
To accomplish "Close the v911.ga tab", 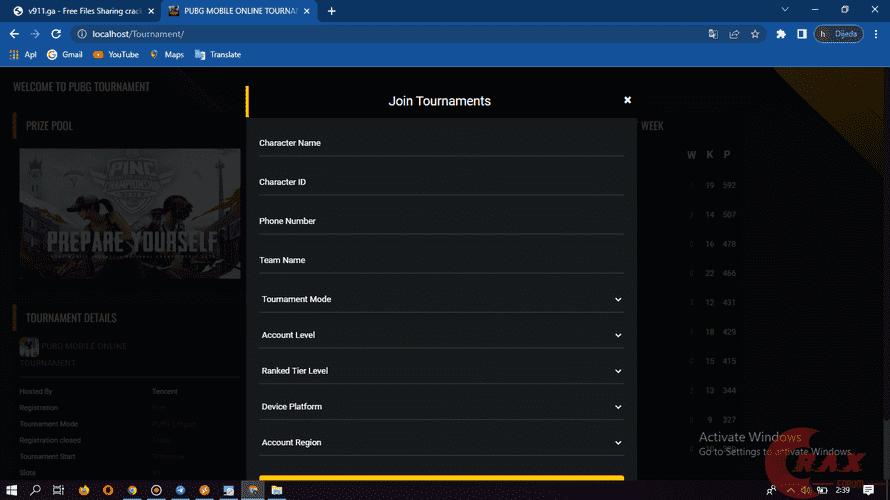I will pos(151,11).
